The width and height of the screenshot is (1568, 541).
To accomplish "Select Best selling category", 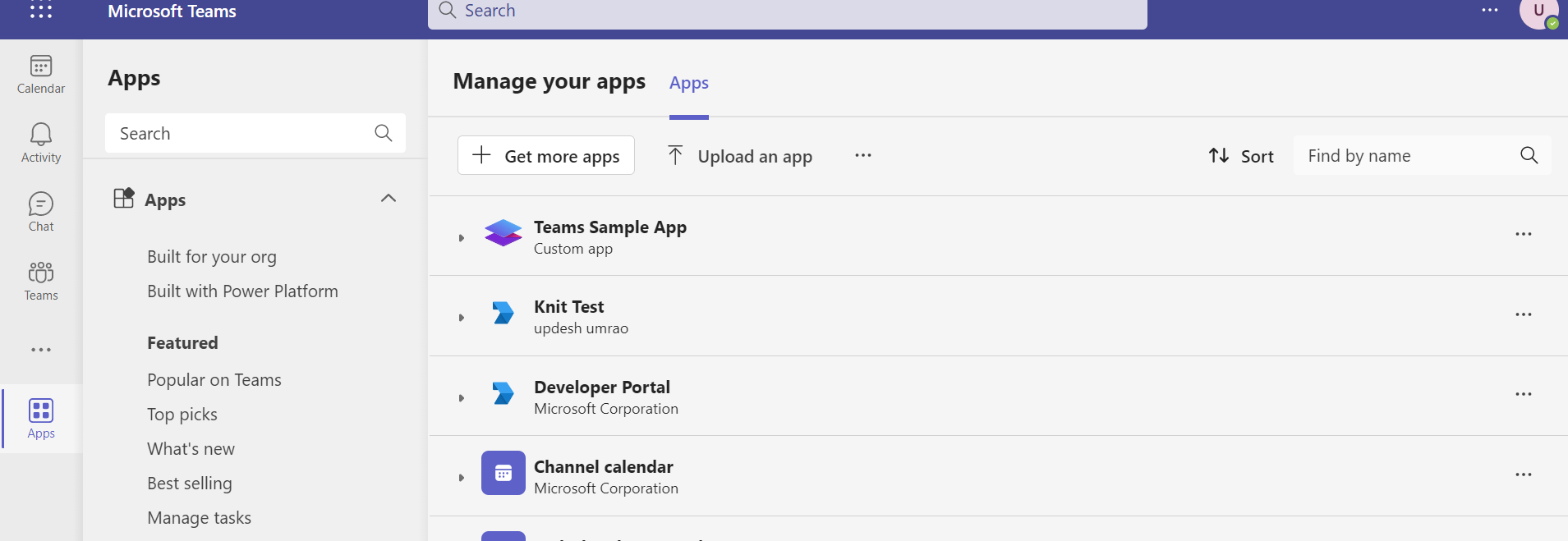I will [190, 484].
